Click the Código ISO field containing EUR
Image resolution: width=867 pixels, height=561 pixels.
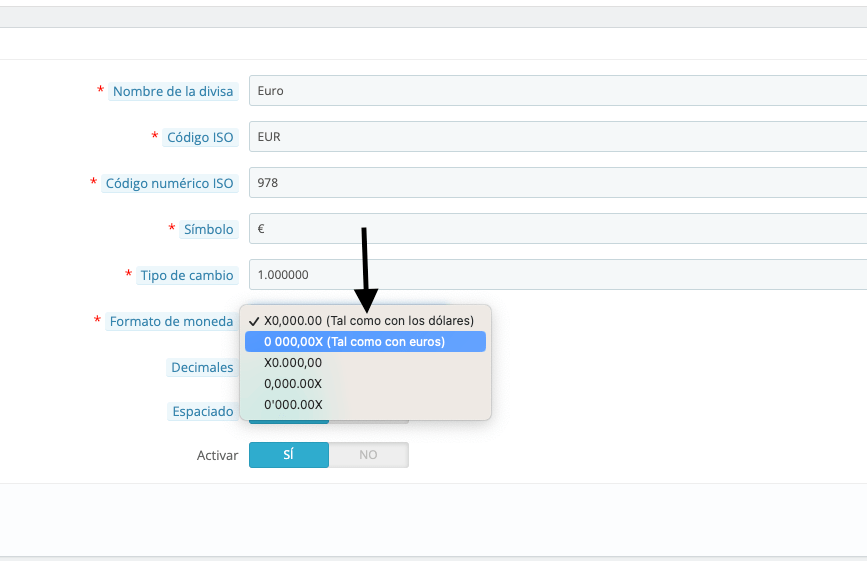(x=558, y=137)
